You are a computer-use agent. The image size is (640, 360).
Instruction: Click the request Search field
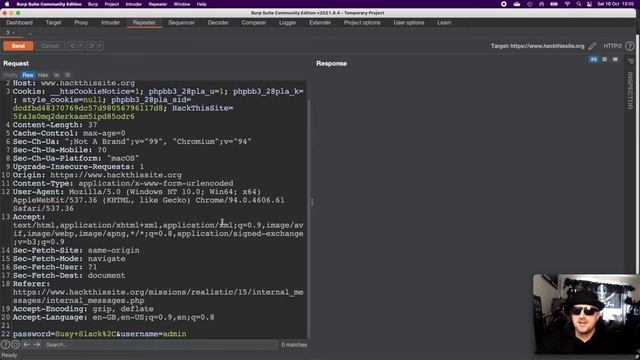pyautogui.click(x=160, y=345)
